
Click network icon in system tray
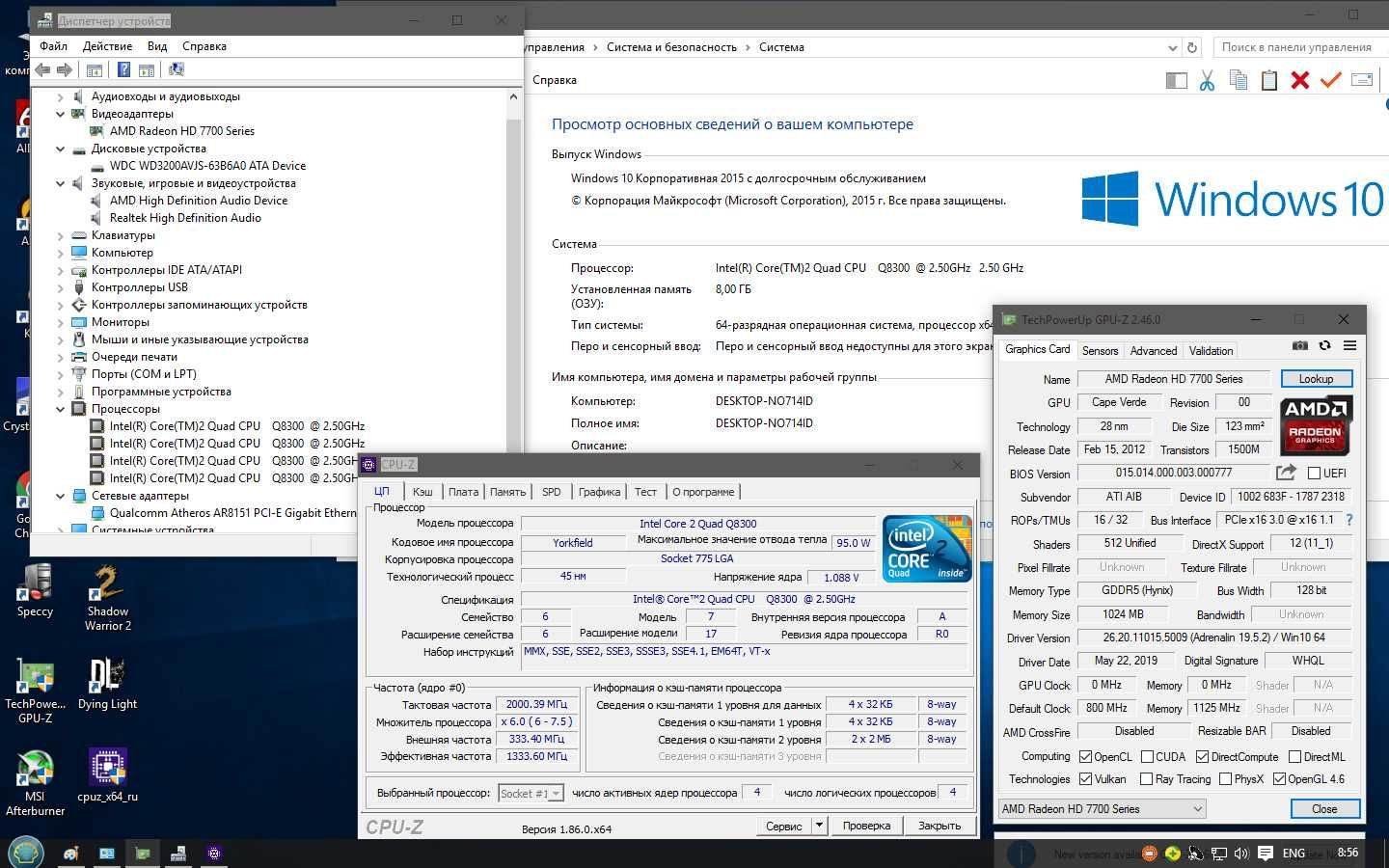[x=1219, y=854]
